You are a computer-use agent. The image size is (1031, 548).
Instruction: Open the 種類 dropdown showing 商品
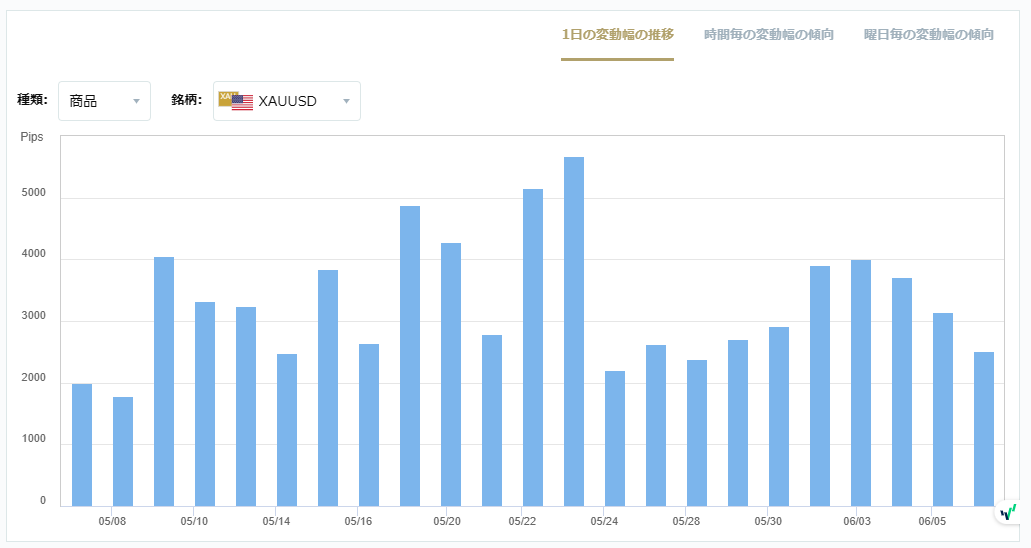click(105, 101)
